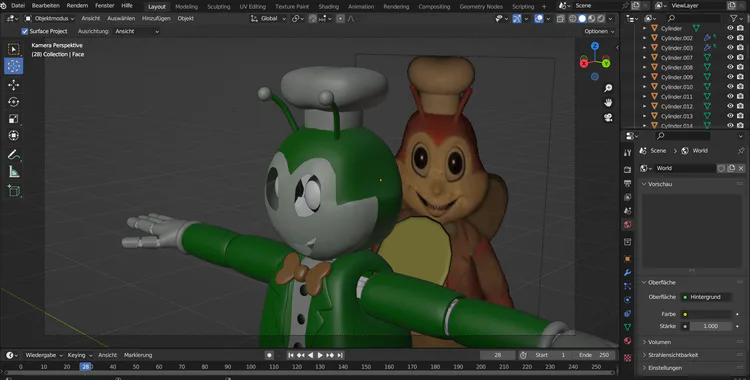
Task: Select the Transform tool
Action: click(x=13, y=135)
